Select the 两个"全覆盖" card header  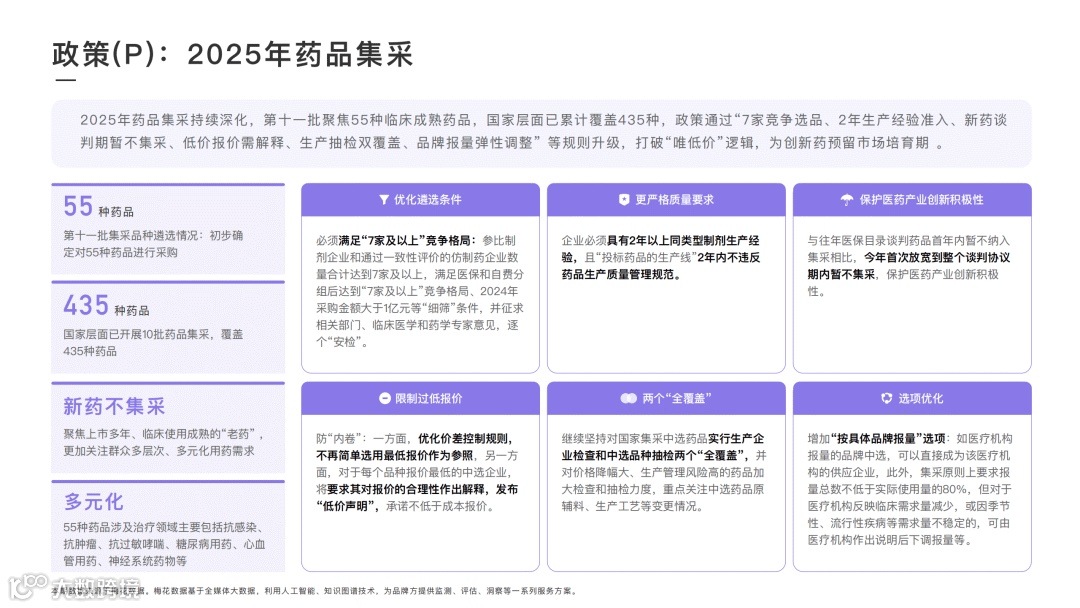(x=666, y=399)
